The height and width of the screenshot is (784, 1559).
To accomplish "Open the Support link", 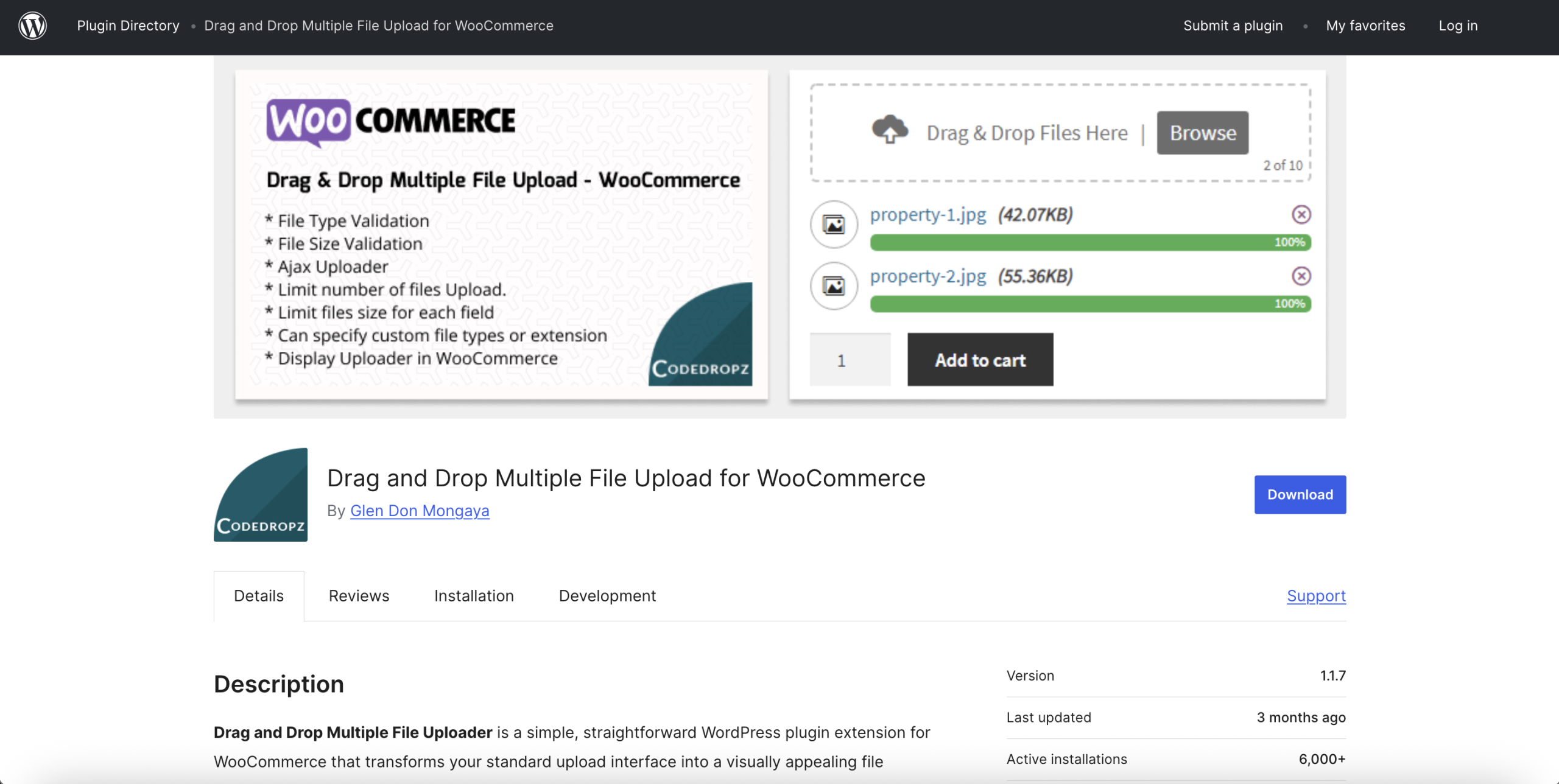I will point(1316,596).
